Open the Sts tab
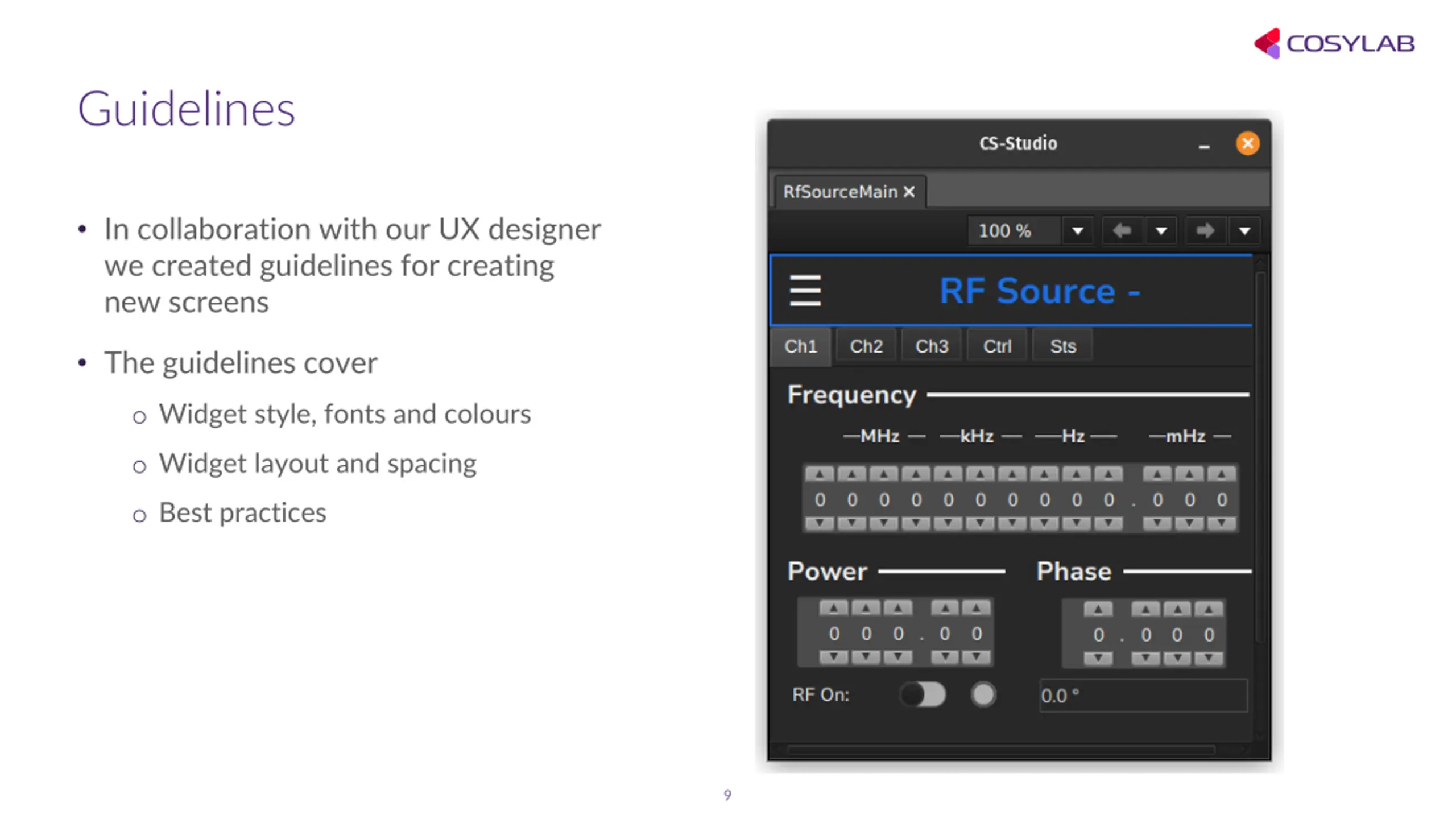 (1062, 346)
